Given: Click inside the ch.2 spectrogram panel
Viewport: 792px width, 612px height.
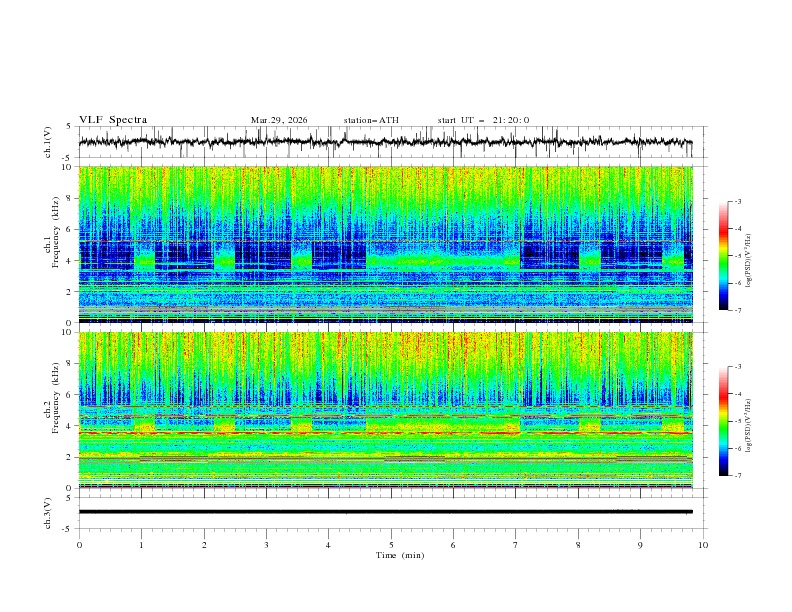Looking at the screenshot, I should tap(385, 410).
